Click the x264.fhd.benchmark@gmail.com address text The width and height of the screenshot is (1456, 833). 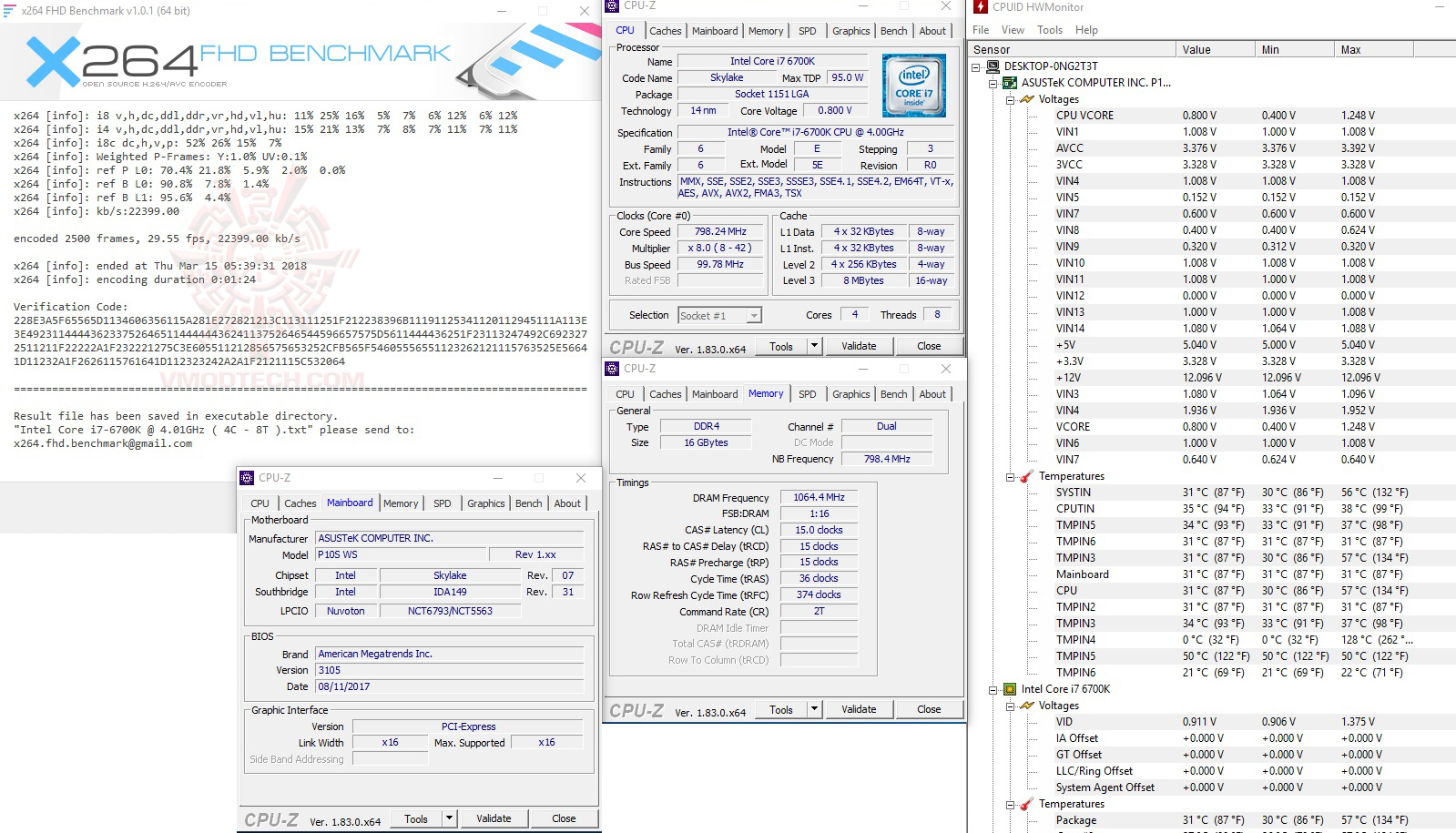pyautogui.click(x=103, y=443)
